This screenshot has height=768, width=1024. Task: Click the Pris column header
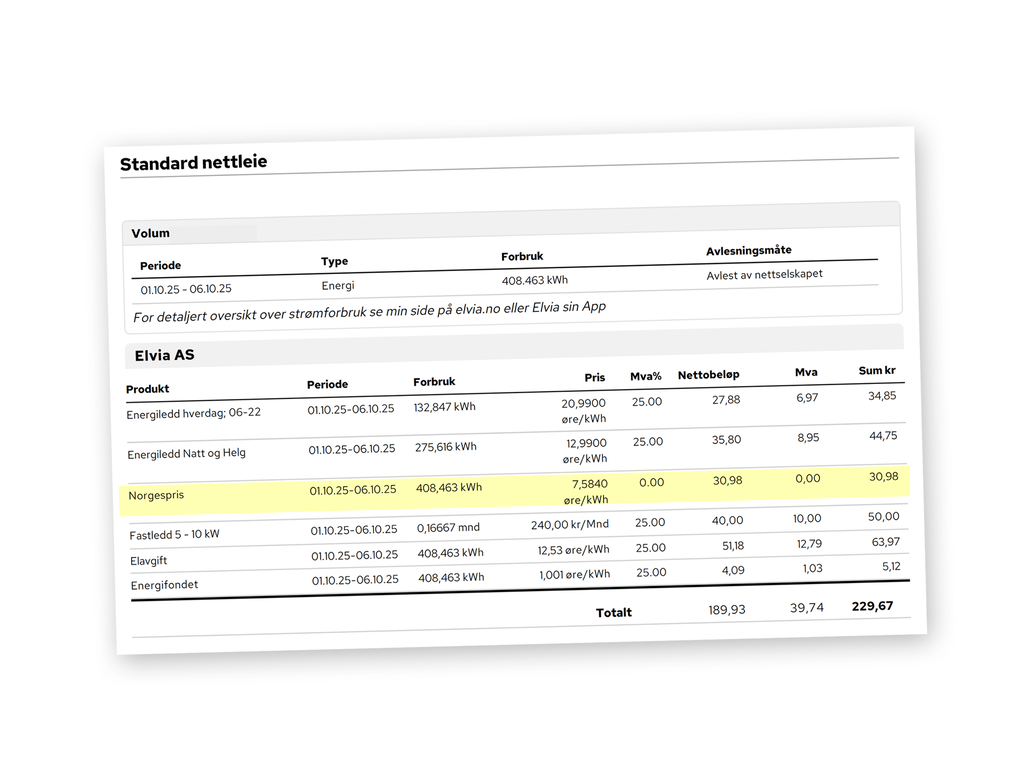[x=595, y=378]
